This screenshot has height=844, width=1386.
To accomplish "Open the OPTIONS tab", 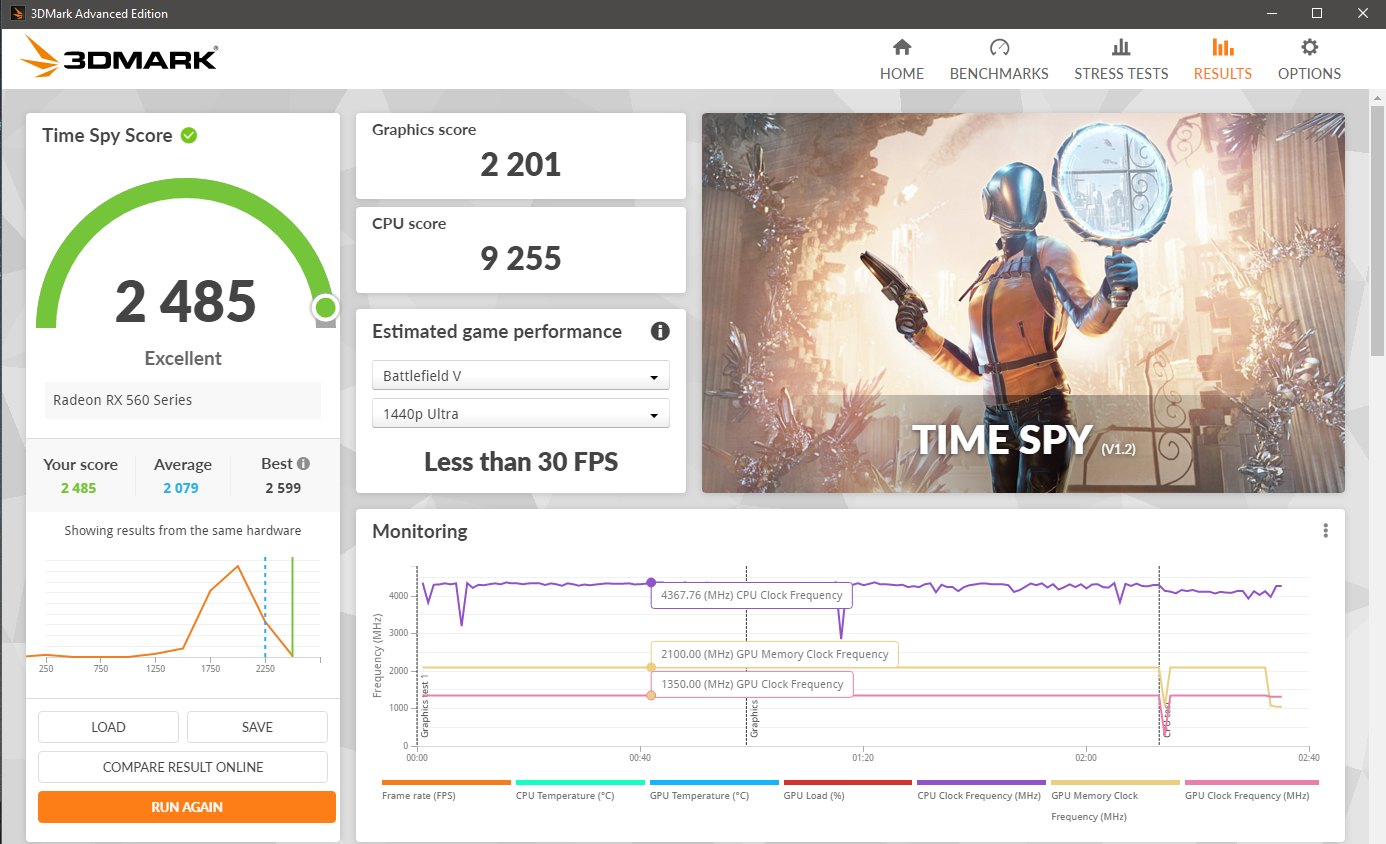I will tap(1309, 60).
